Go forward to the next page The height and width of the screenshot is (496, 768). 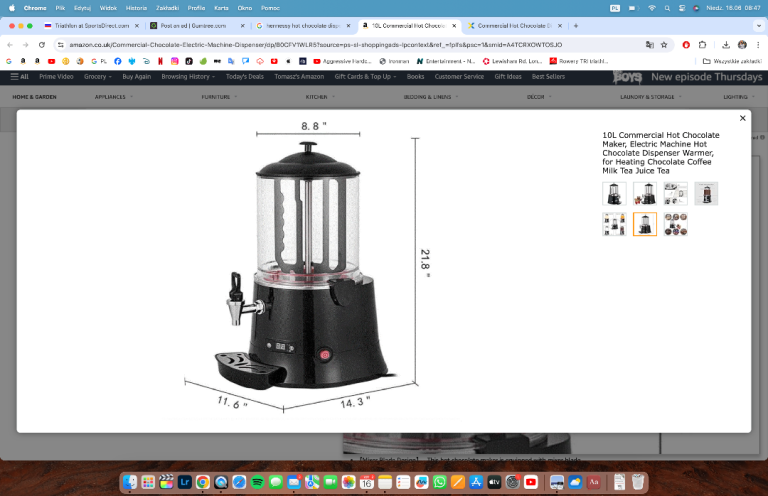(25, 45)
